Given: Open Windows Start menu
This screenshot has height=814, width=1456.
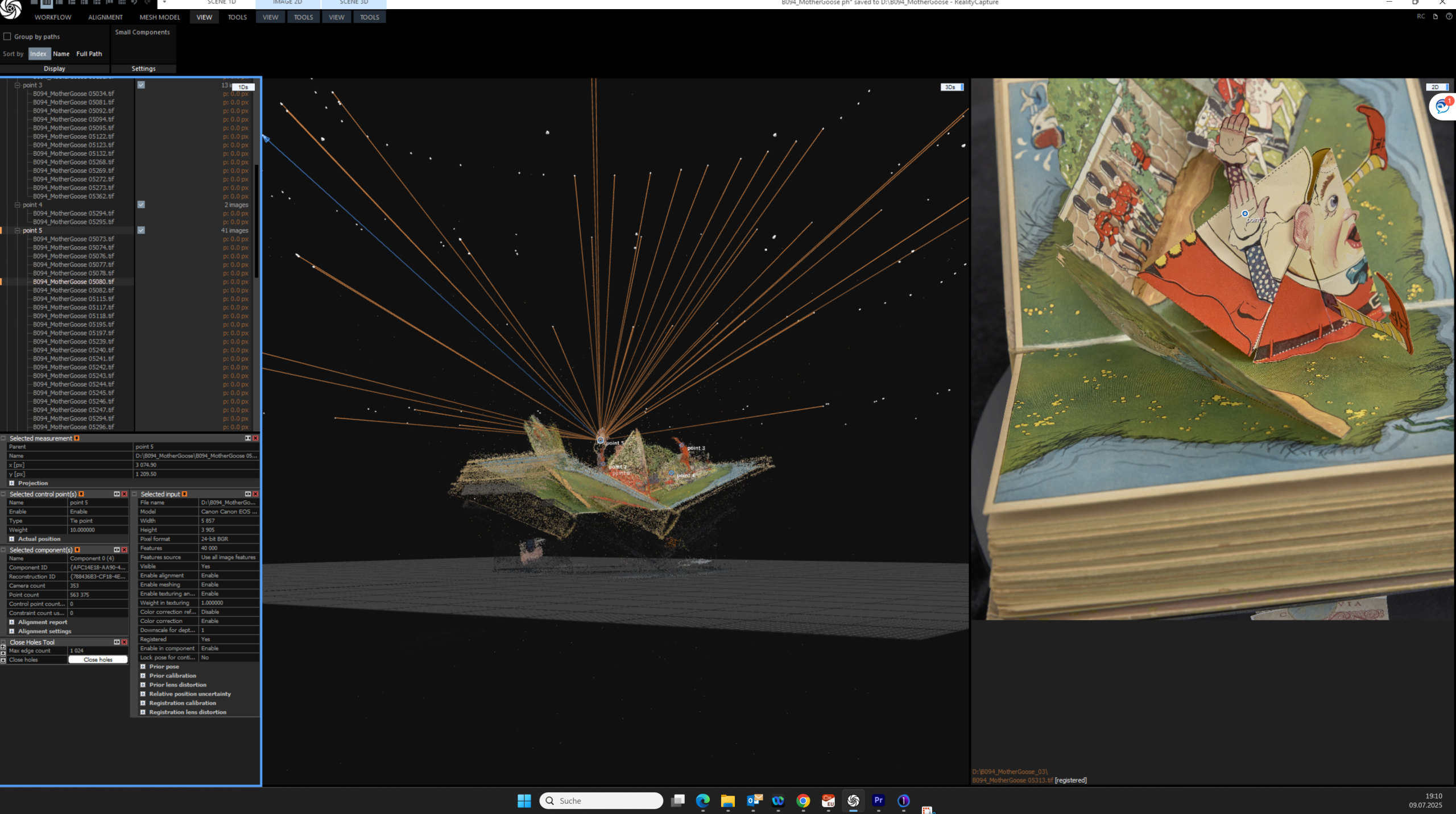Looking at the screenshot, I should tap(524, 800).
